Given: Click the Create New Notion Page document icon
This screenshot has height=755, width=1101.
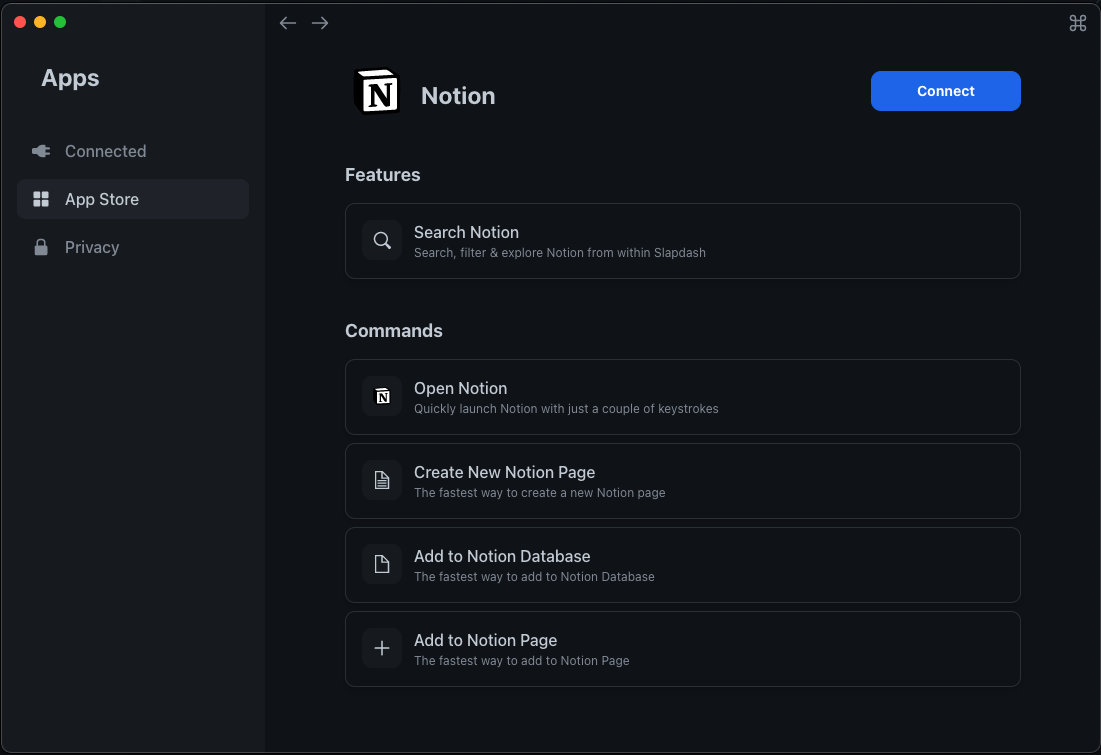Looking at the screenshot, I should [382, 480].
